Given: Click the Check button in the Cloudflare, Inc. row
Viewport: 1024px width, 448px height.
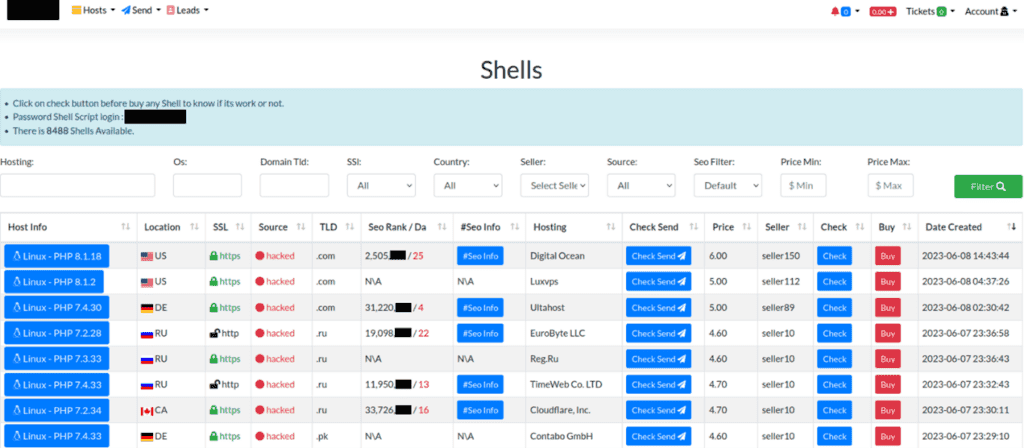Looking at the screenshot, I should pyautogui.click(x=835, y=410).
